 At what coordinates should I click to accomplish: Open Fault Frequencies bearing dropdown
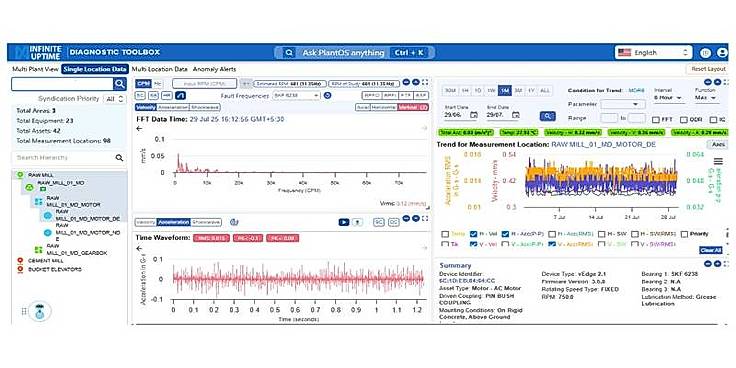(296, 95)
